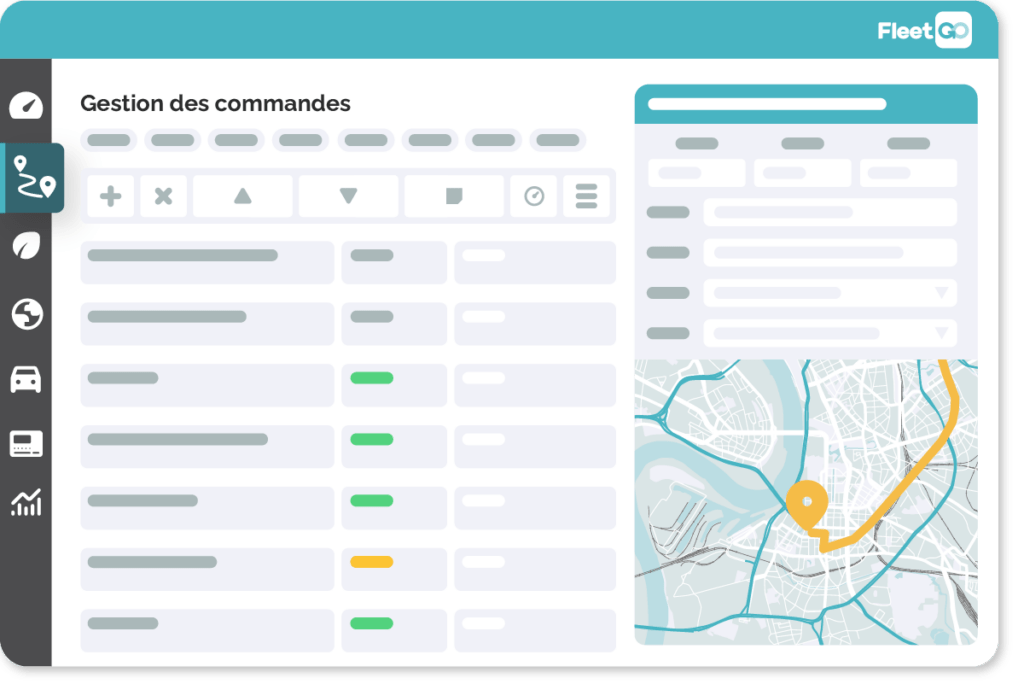This screenshot has height=684, width=1024.
Task: Move order up with triangle button
Action: pyautogui.click(x=243, y=196)
